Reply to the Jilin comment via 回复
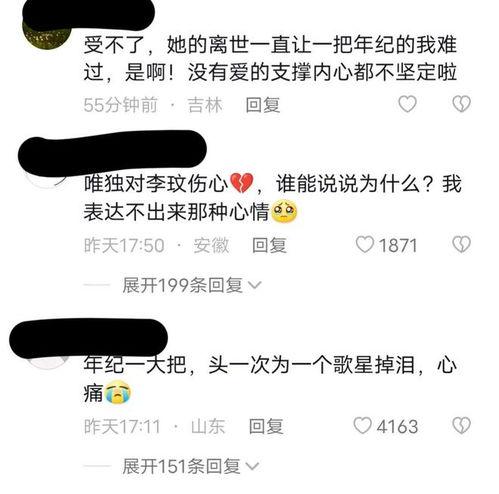Image resolution: width=499 pixels, height=494 pixels. 263,105
